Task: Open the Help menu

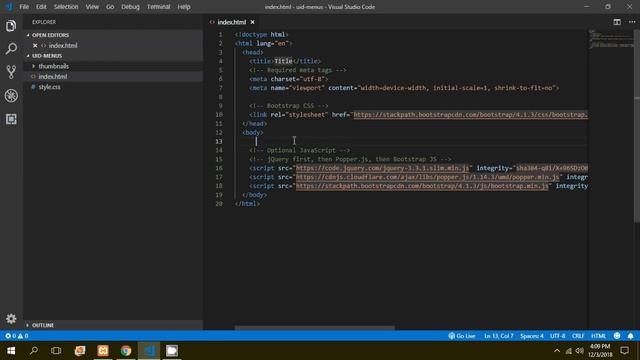Action: (x=184, y=7)
